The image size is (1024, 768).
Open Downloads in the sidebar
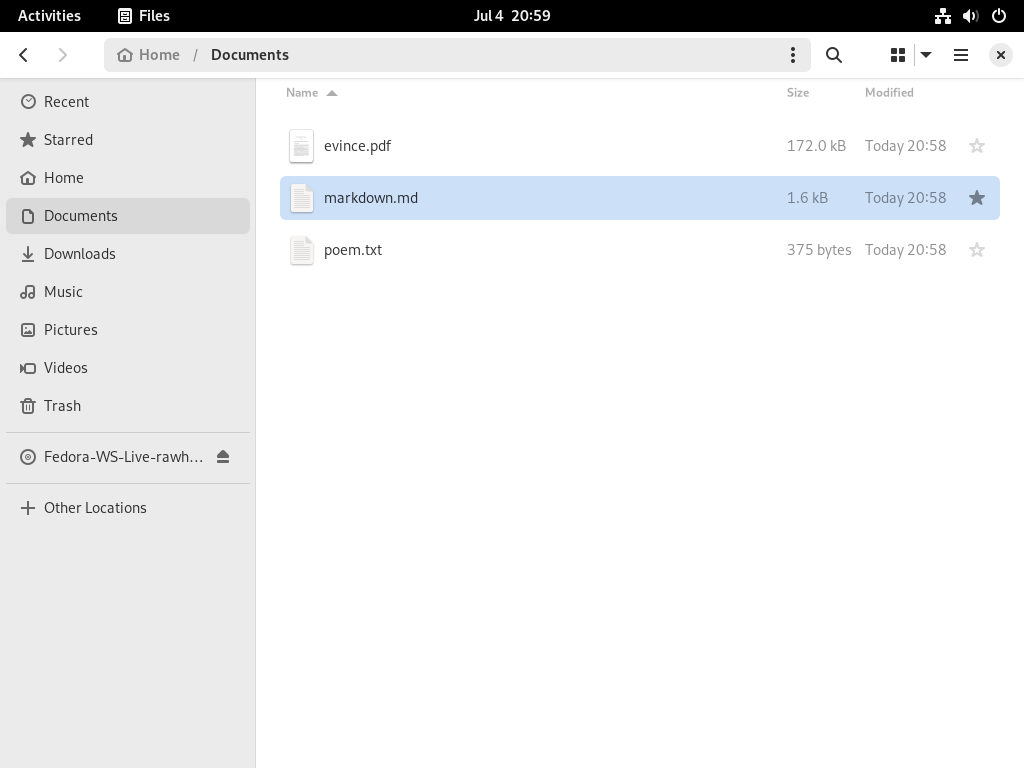[128, 254]
